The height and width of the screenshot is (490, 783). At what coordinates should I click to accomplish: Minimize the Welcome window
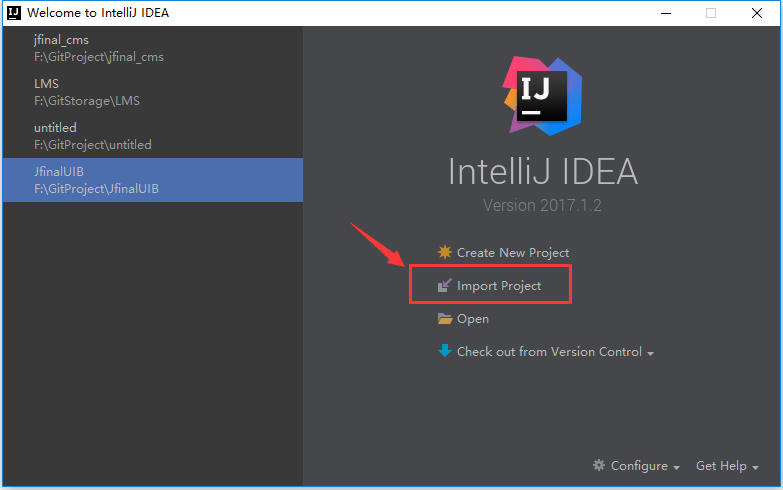pyautogui.click(x=666, y=13)
